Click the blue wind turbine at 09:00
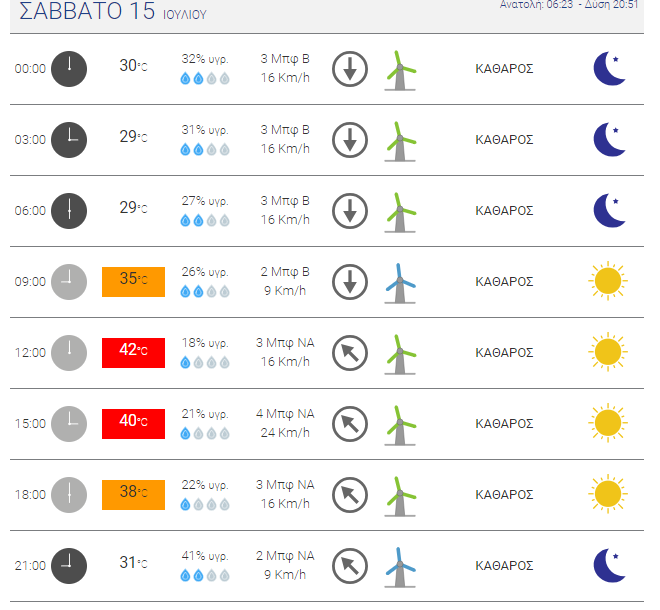 [400, 283]
